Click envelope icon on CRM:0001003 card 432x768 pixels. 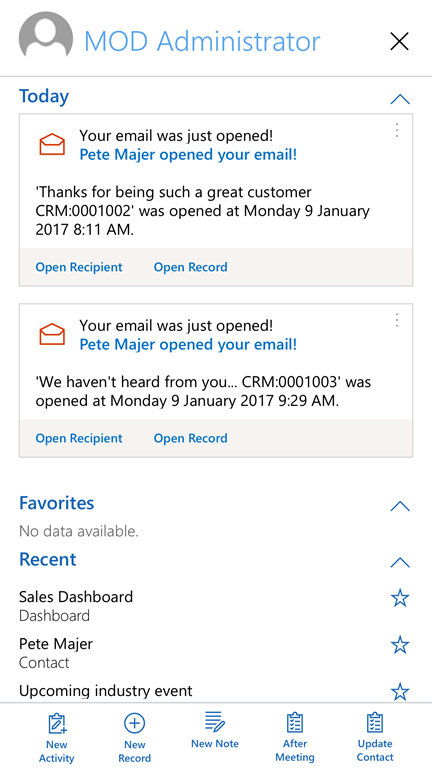(x=52, y=334)
